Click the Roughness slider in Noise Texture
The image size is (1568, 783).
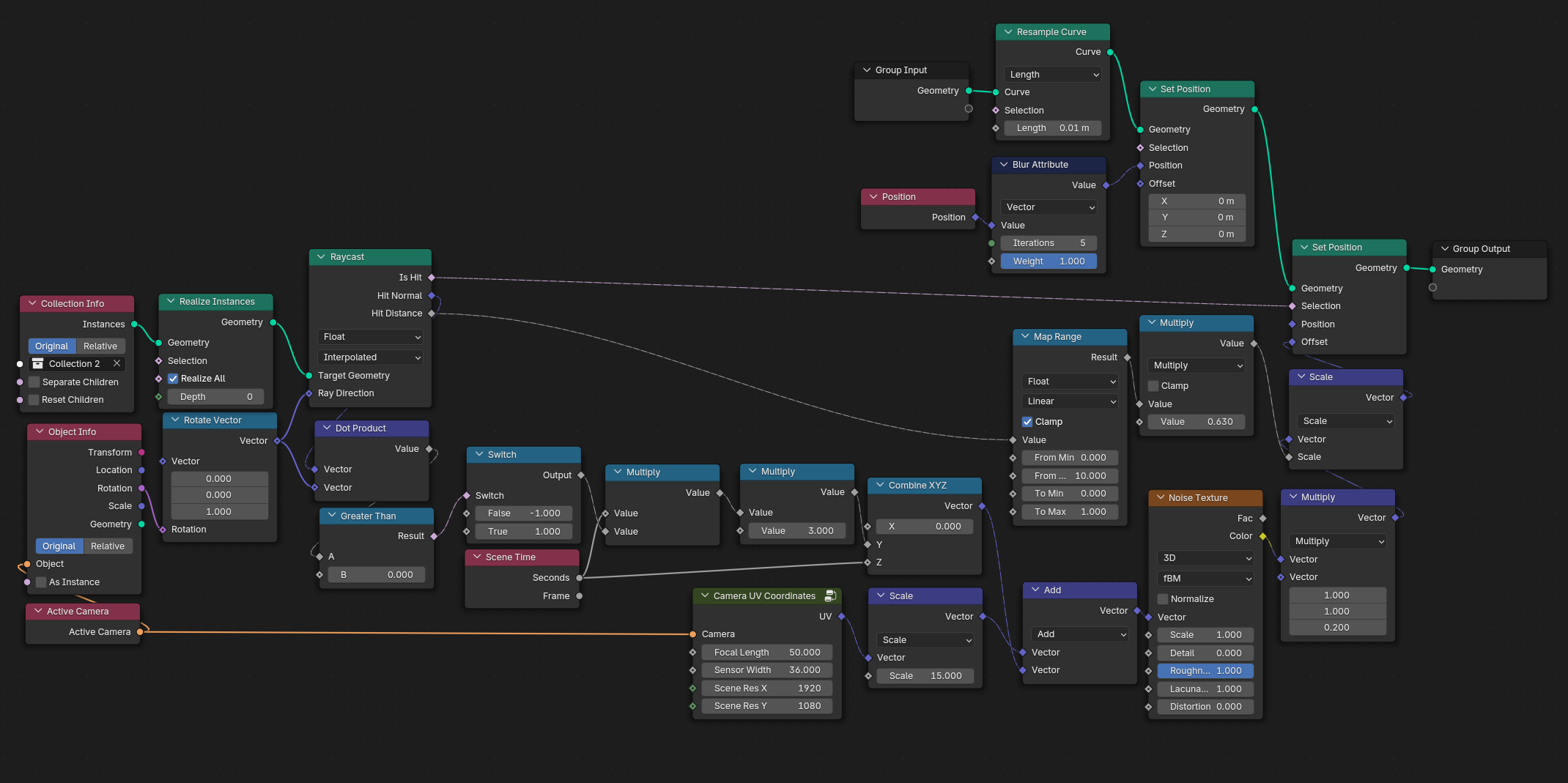(x=1205, y=671)
